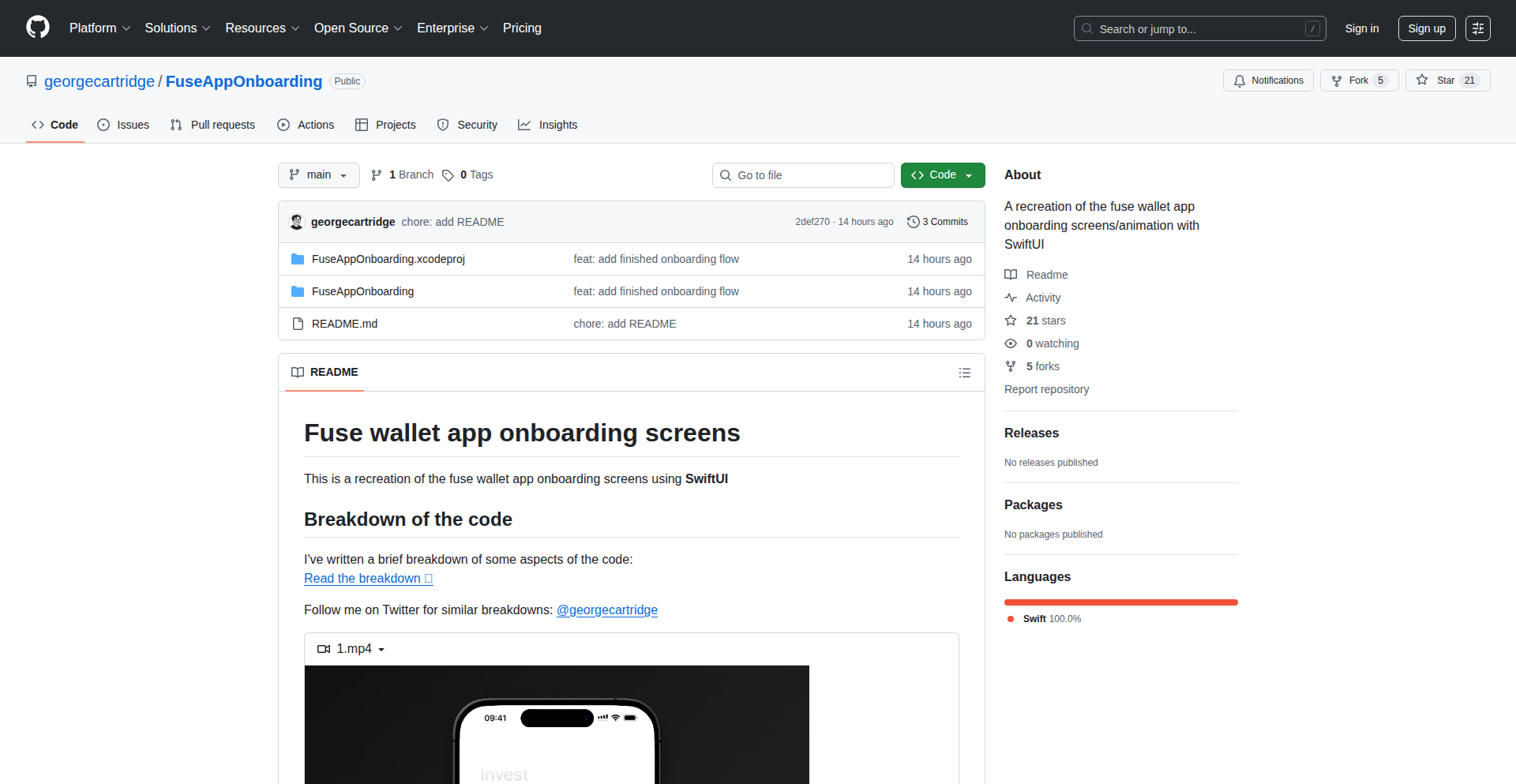Open the README outline icon
This screenshot has width=1516, height=784.
[965, 373]
